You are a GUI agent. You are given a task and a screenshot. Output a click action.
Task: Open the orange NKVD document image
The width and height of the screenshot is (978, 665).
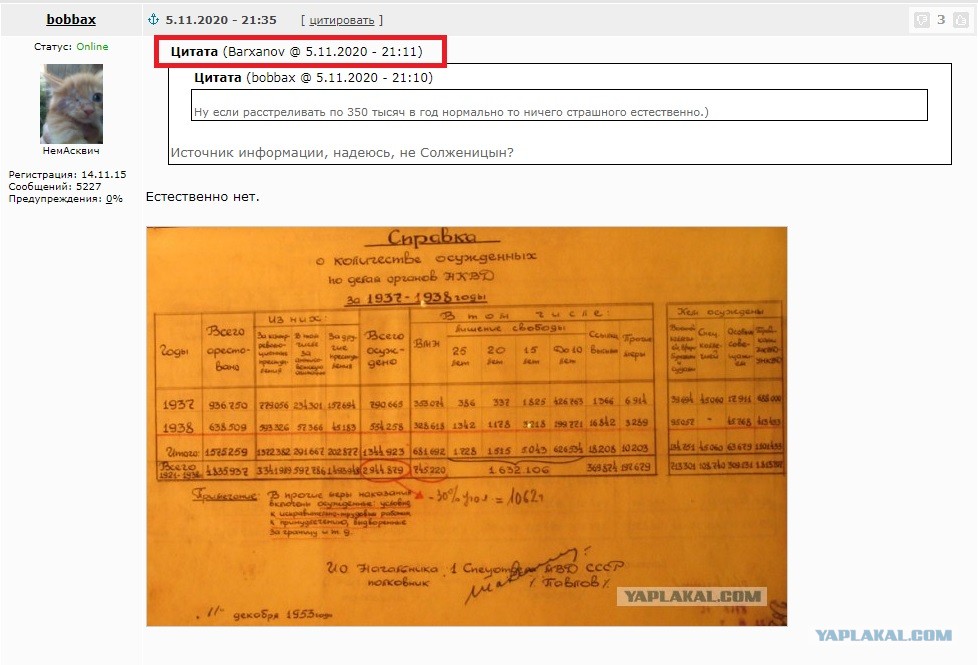coord(467,426)
